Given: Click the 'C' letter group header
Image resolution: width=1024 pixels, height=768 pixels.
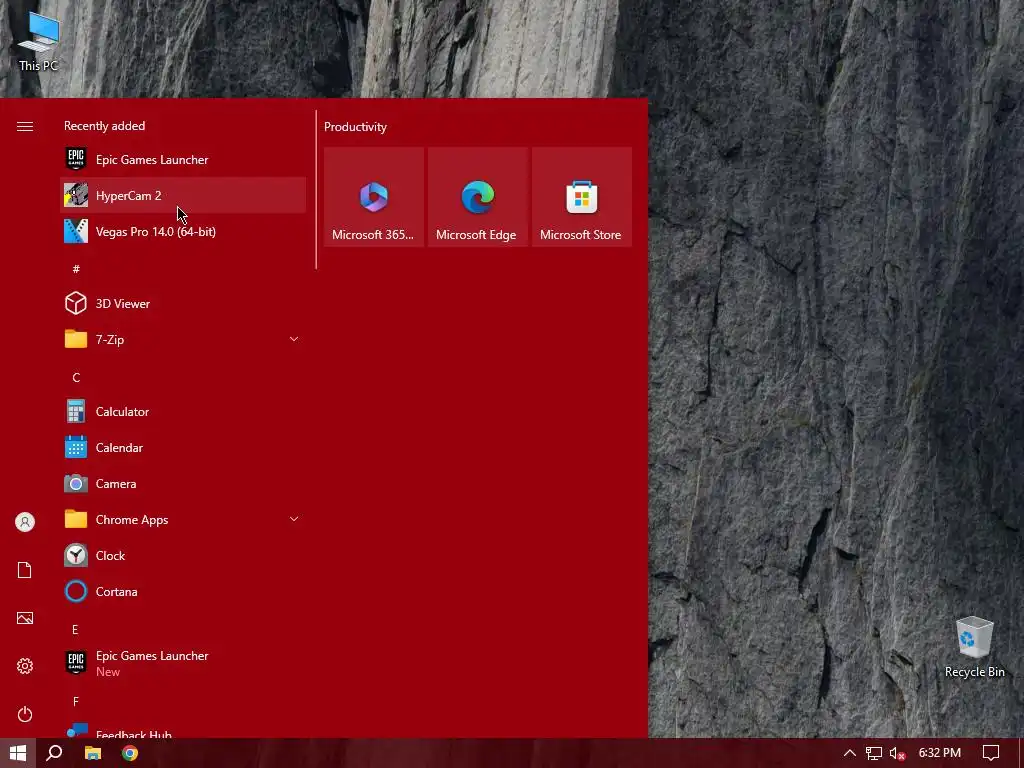Looking at the screenshot, I should point(76,377).
